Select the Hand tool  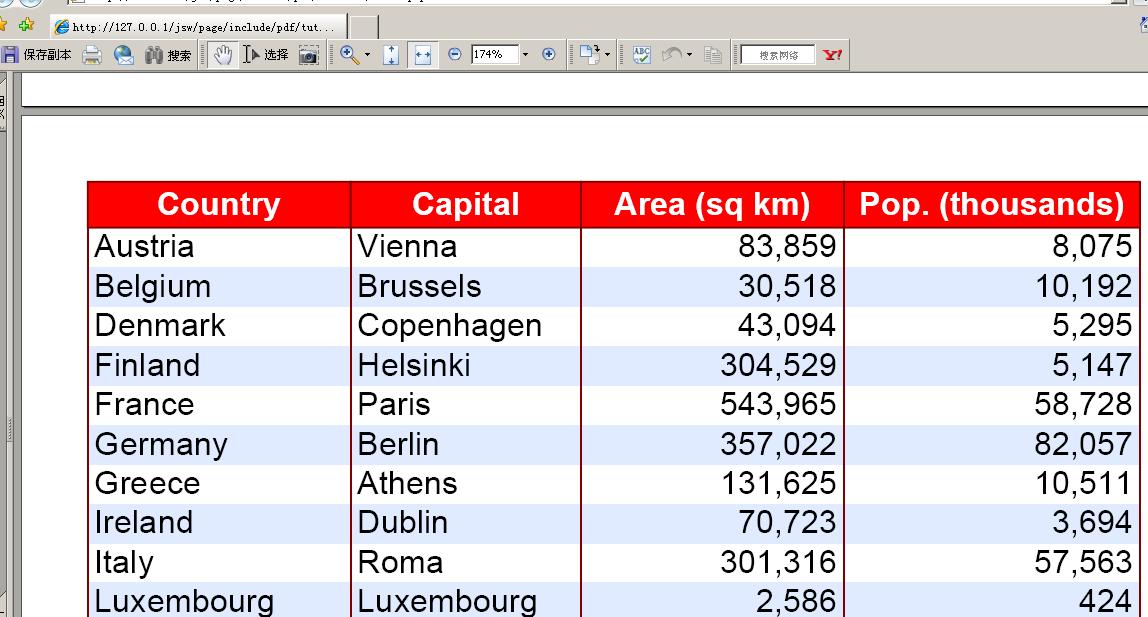(x=223, y=55)
